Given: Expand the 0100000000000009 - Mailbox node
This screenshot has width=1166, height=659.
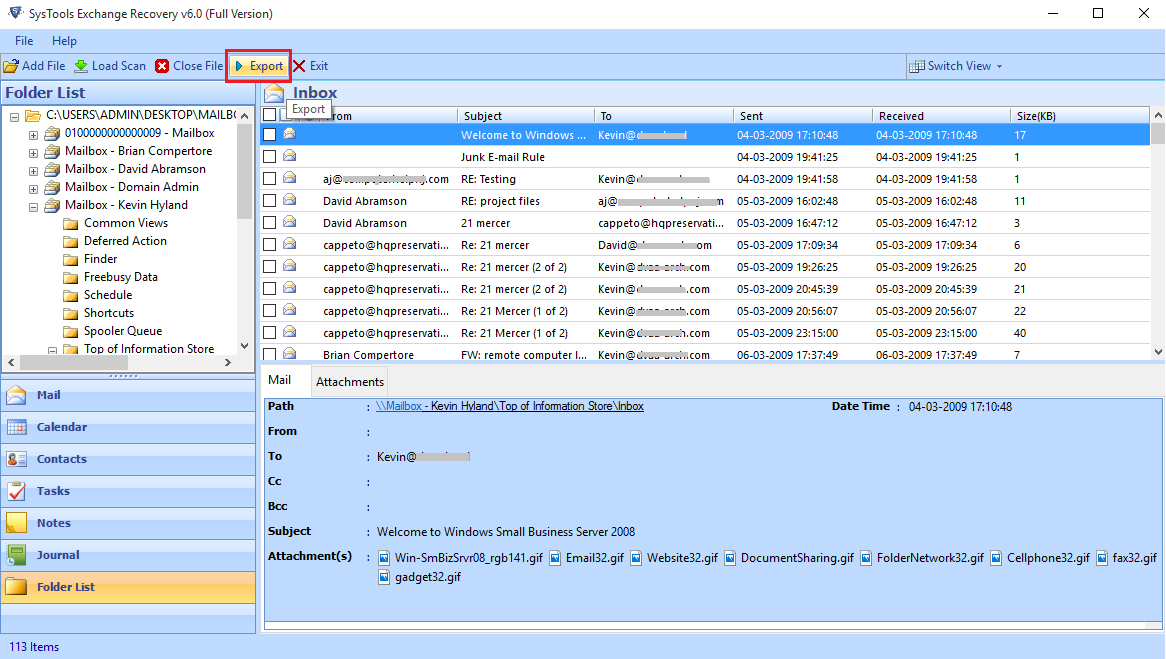Looking at the screenshot, I should (33, 135).
